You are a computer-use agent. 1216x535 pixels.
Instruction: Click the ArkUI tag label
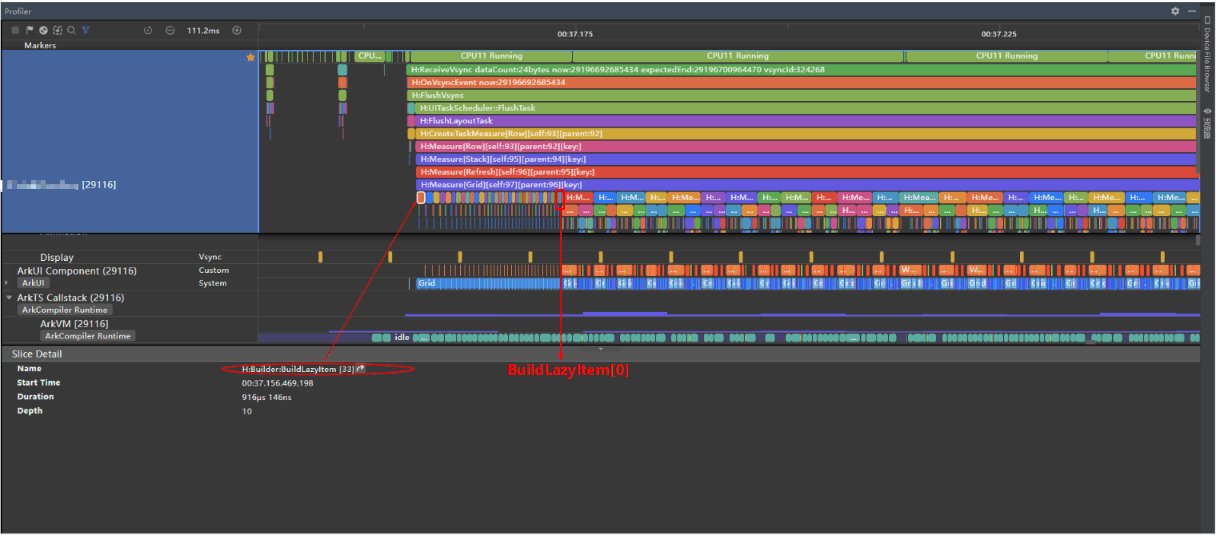[x=33, y=283]
